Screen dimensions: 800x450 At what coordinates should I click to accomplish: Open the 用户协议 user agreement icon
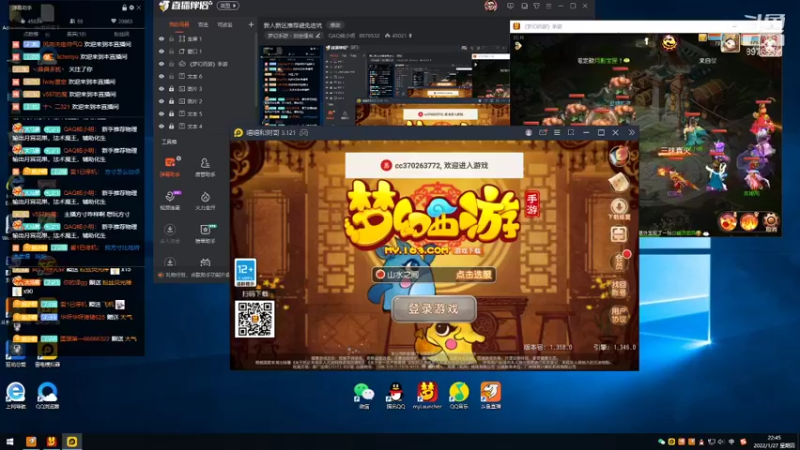click(x=619, y=315)
